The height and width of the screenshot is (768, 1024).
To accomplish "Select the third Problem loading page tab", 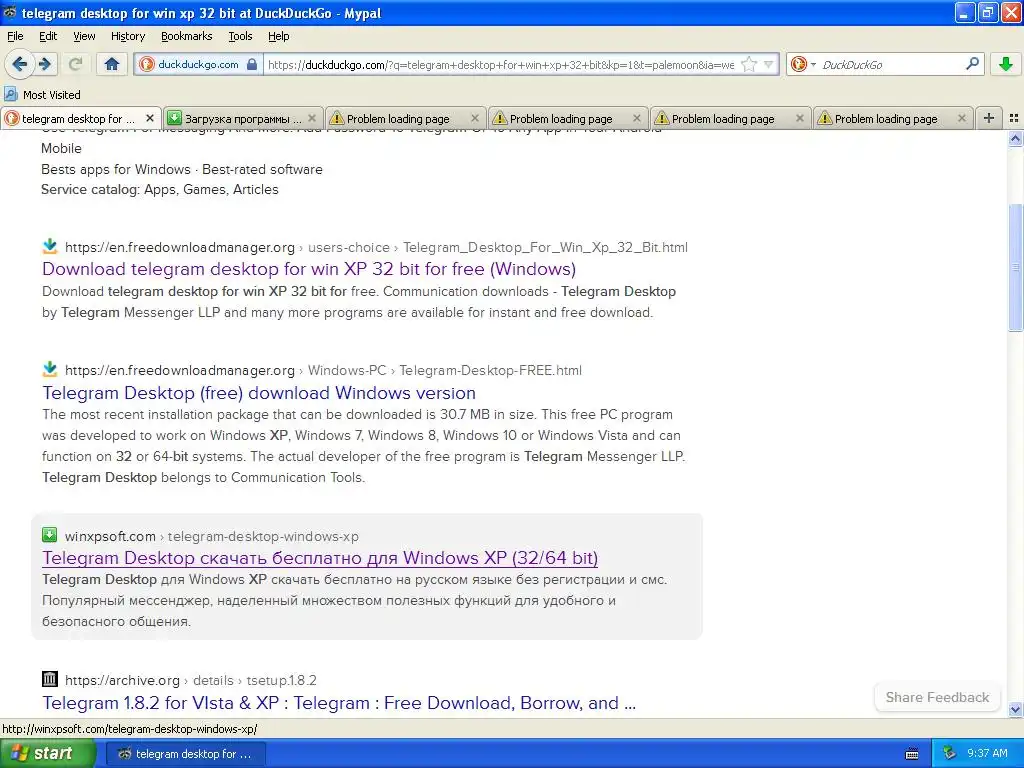I will point(730,118).
